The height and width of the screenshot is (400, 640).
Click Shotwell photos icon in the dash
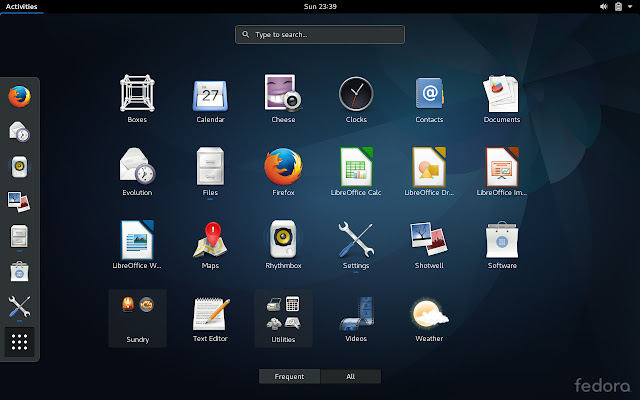19,202
